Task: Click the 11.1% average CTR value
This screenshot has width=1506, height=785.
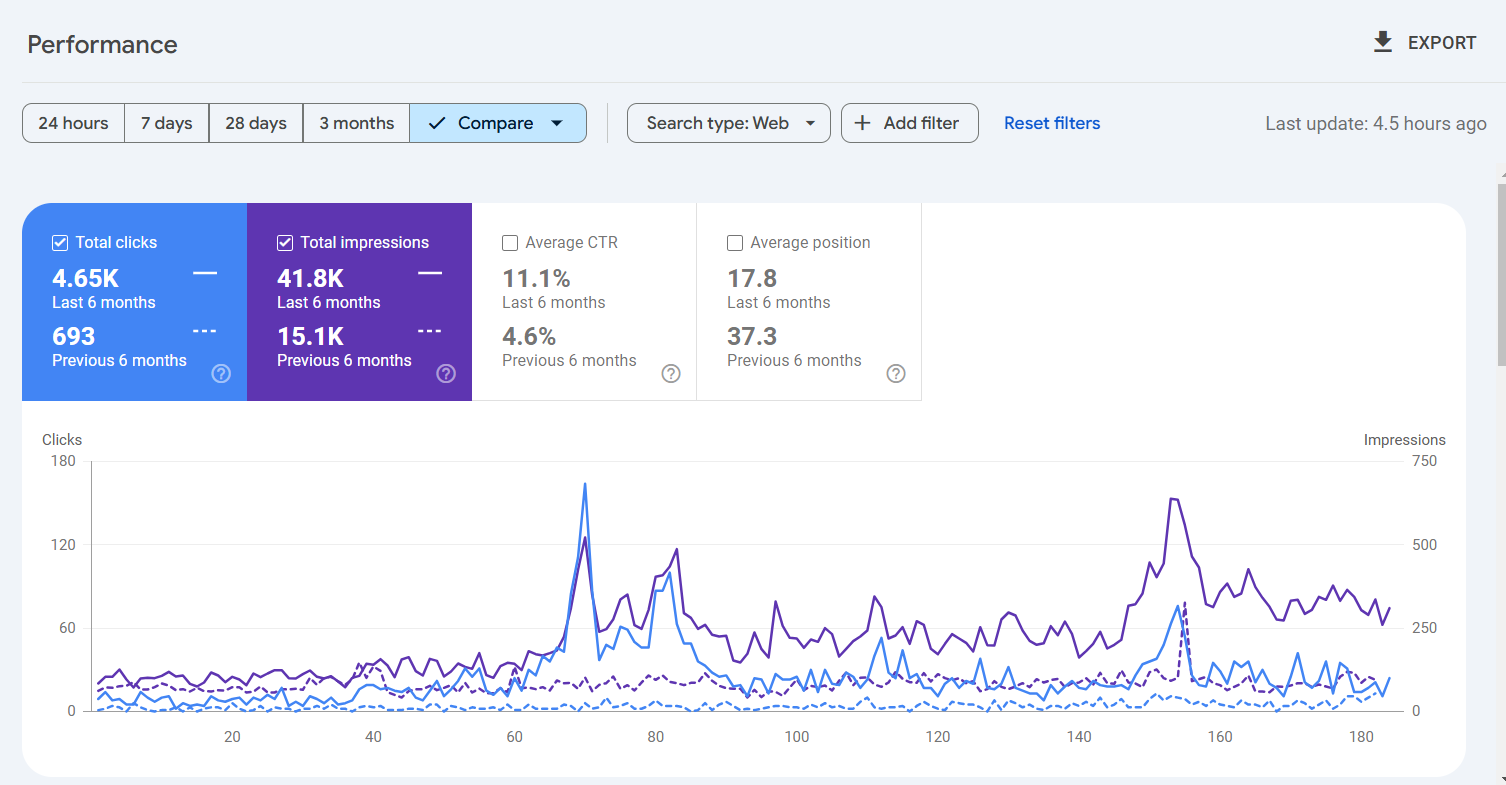Action: (536, 279)
